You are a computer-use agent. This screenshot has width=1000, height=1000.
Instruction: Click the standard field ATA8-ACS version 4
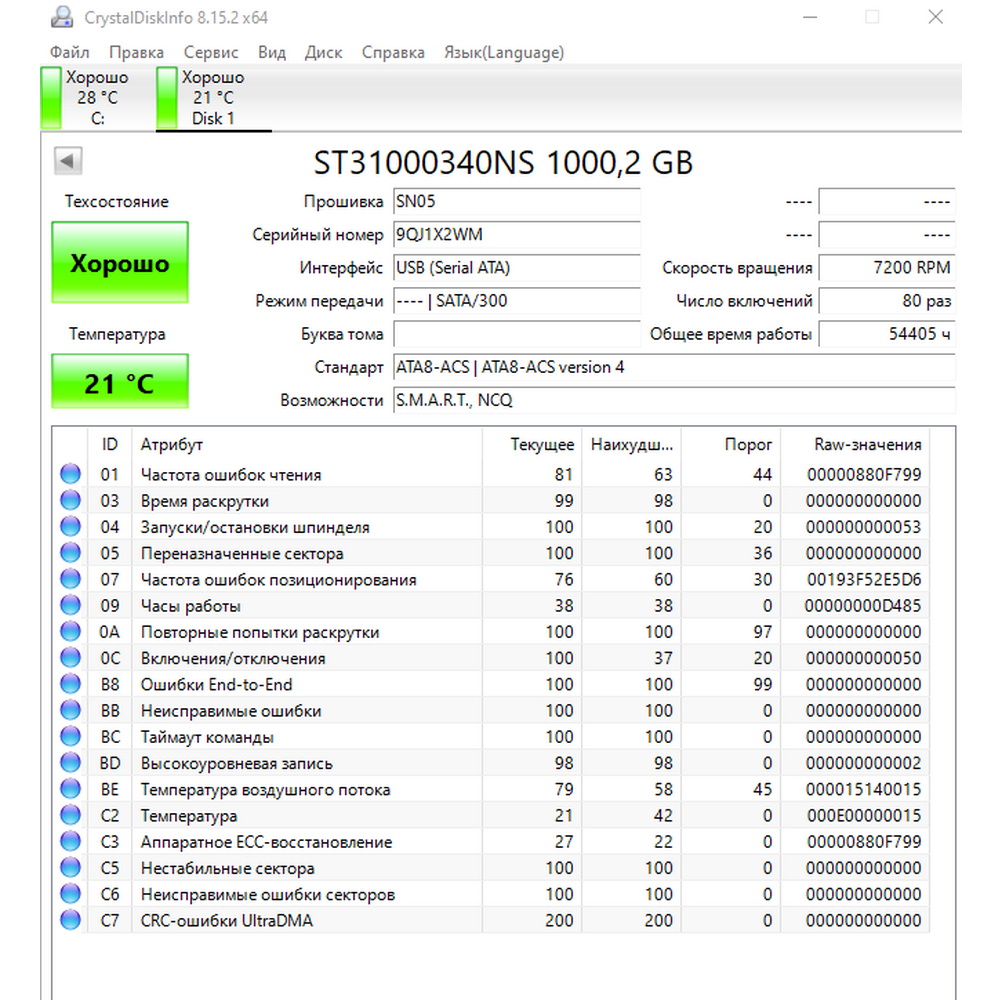pyautogui.click(x=674, y=367)
